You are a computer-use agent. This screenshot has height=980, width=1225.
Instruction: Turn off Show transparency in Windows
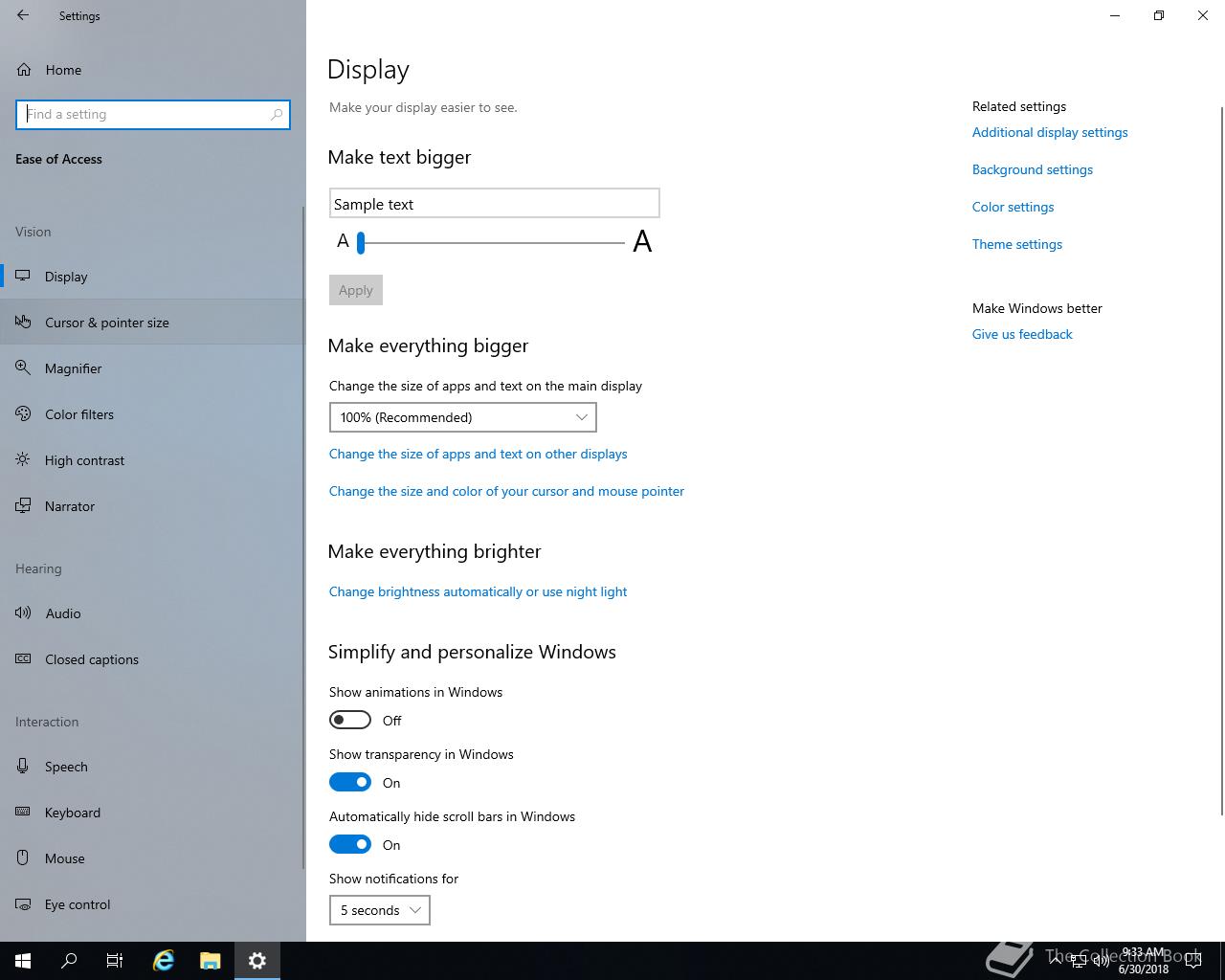click(350, 782)
